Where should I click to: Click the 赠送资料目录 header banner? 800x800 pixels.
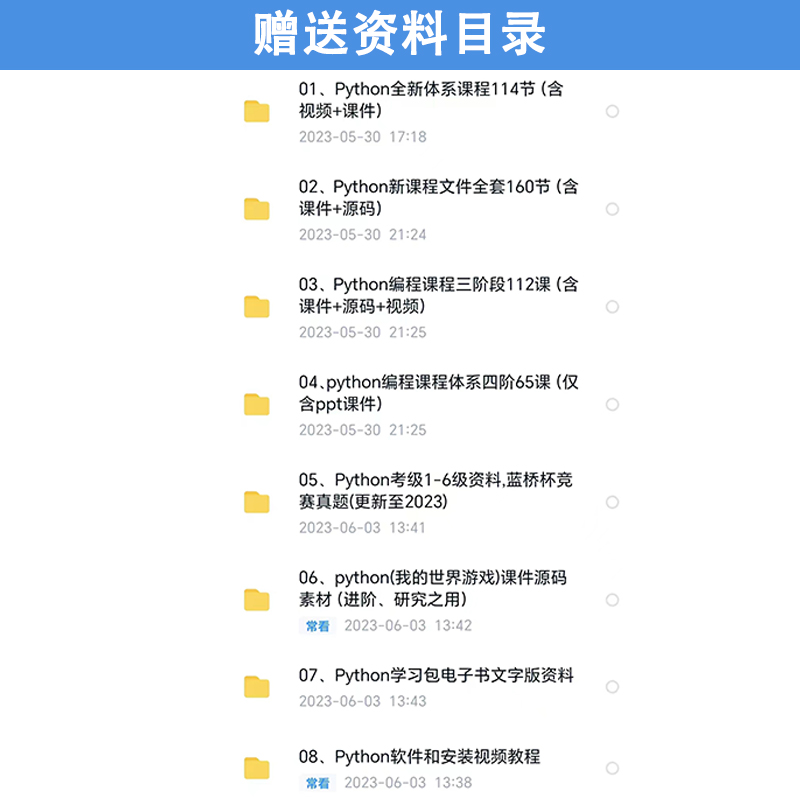400,35
